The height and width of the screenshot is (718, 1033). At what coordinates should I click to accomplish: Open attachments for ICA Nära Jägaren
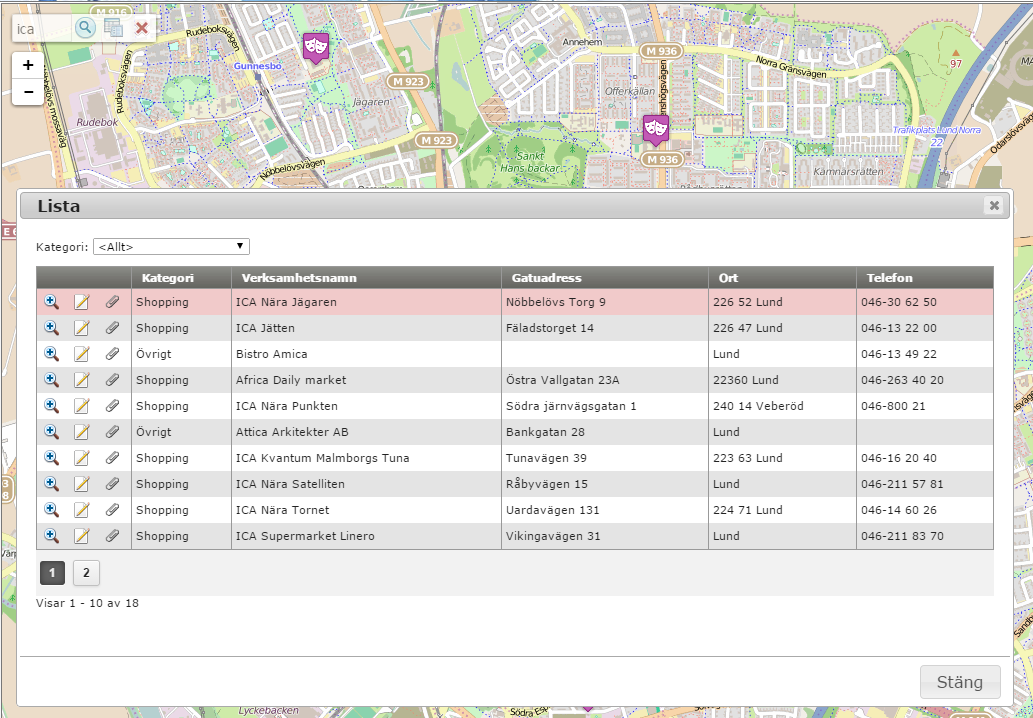coord(113,302)
